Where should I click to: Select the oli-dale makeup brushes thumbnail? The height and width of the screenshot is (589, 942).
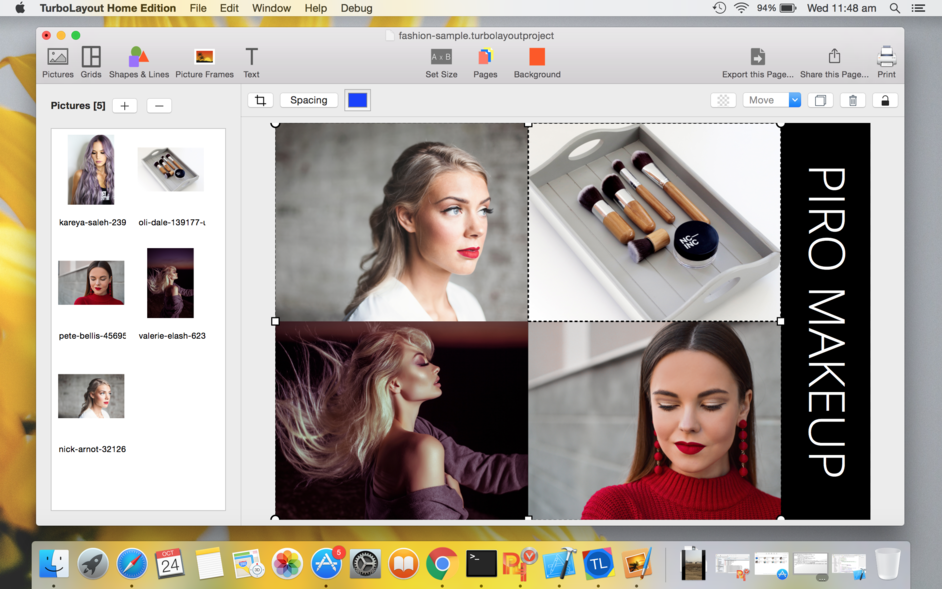tap(171, 169)
